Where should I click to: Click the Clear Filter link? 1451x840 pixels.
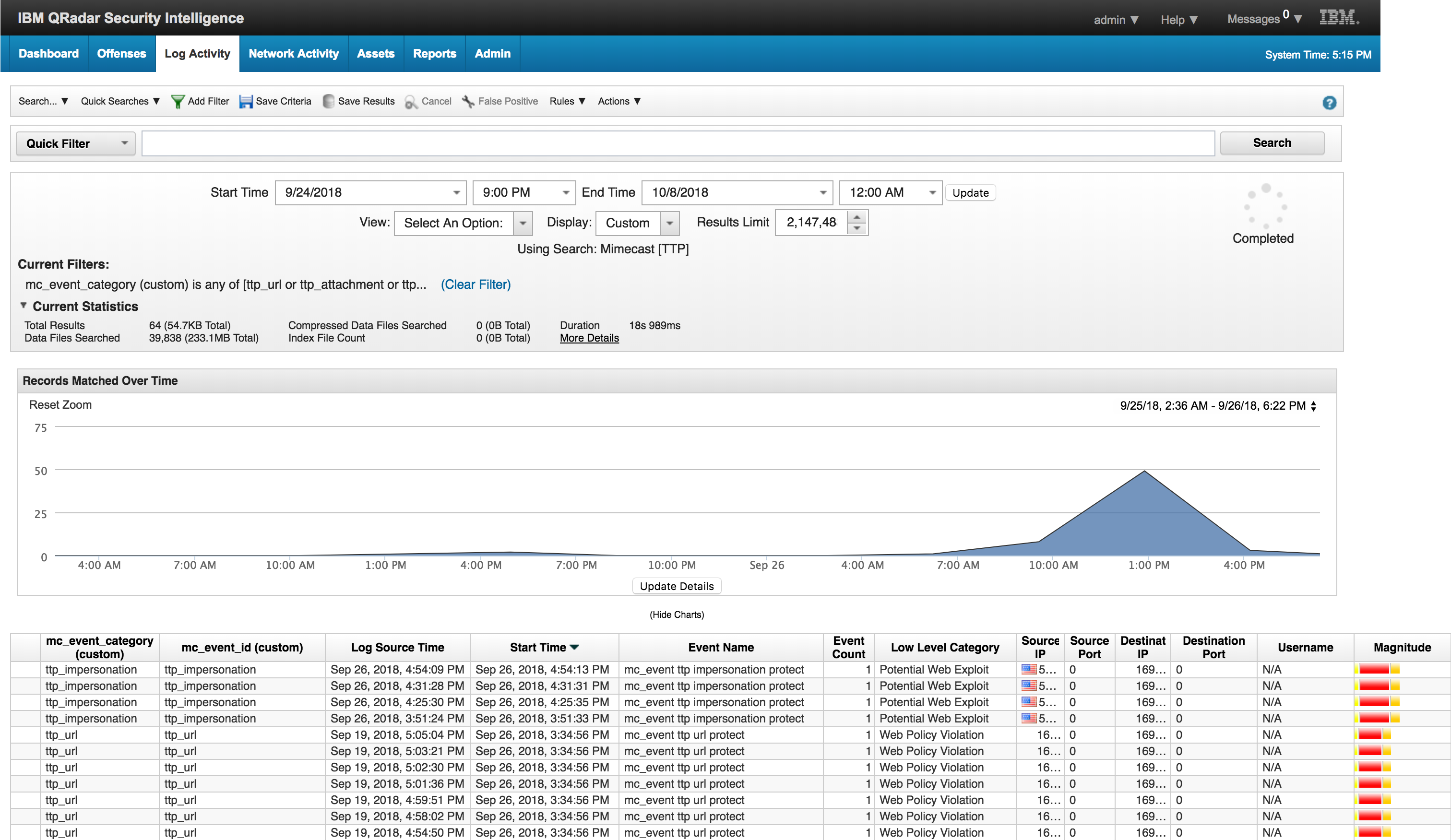point(475,284)
